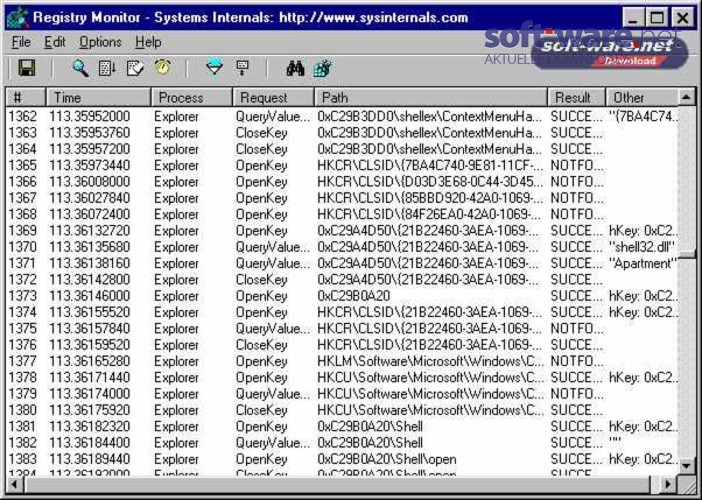Select row number 1377
The image size is (702, 500).
click(x=22, y=361)
